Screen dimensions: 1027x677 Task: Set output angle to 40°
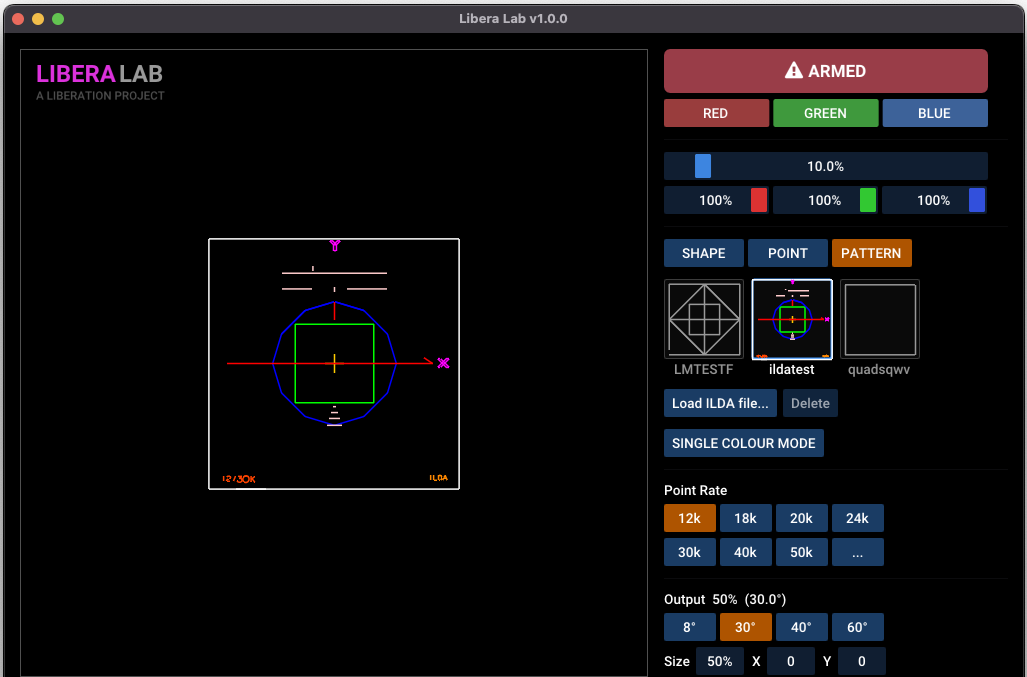point(802,627)
